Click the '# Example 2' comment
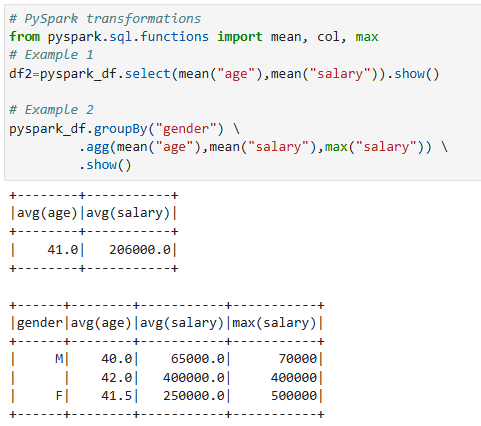 point(51,110)
